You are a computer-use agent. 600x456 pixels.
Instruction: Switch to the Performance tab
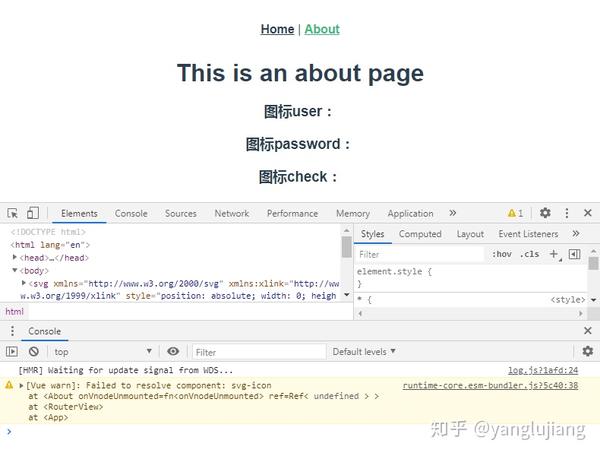292,213
